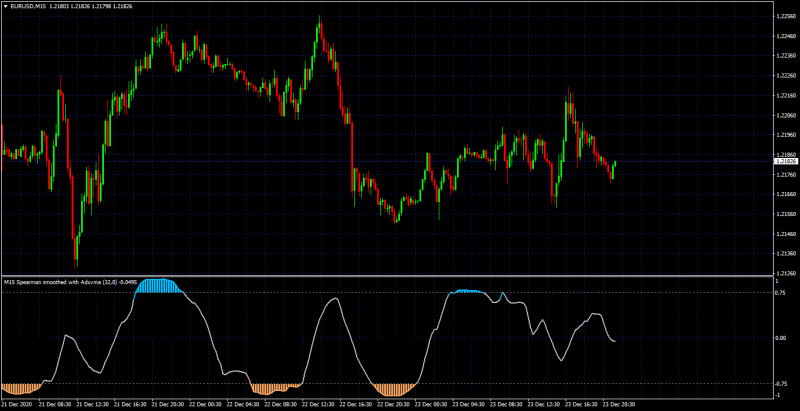Click the 1.21360 price scale label
Viewport: 800px width, 411px height.
click(784, 253)
